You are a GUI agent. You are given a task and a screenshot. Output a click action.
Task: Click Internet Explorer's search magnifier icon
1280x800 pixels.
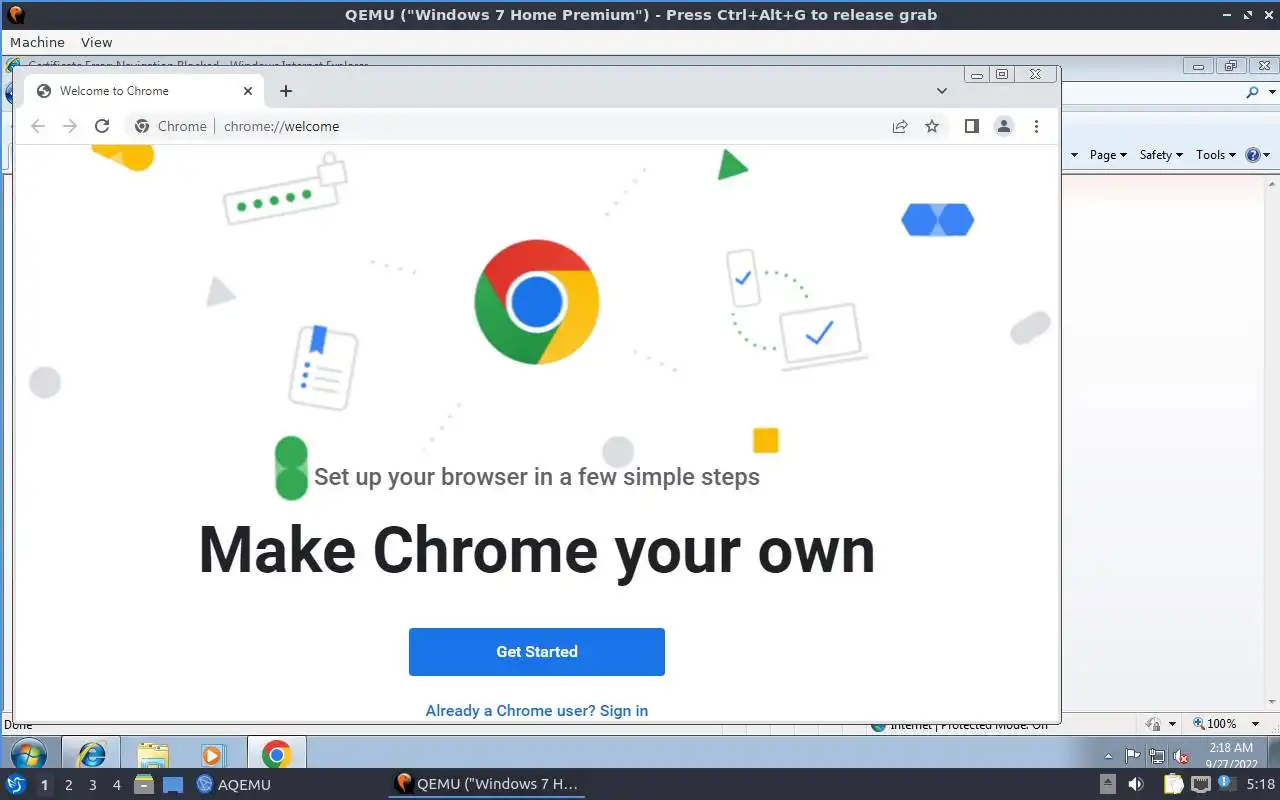coord(1253,92)
